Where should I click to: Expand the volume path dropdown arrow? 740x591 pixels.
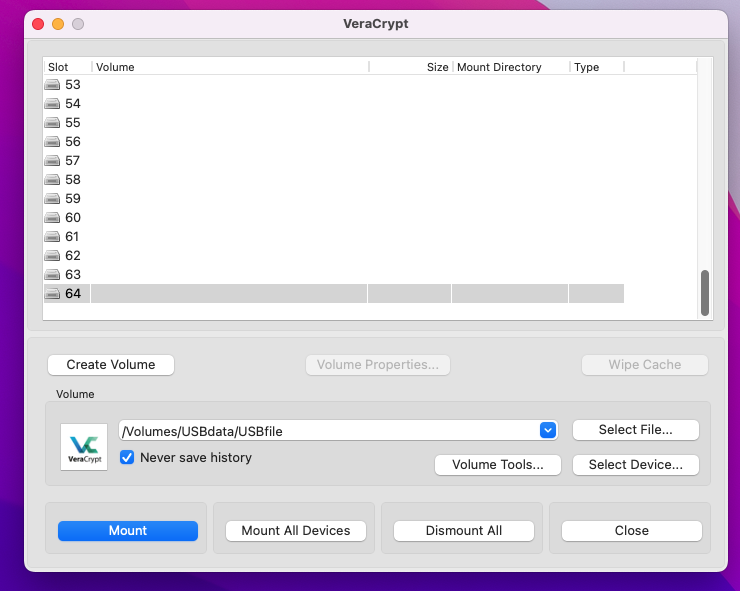click(x=547, y=430)
